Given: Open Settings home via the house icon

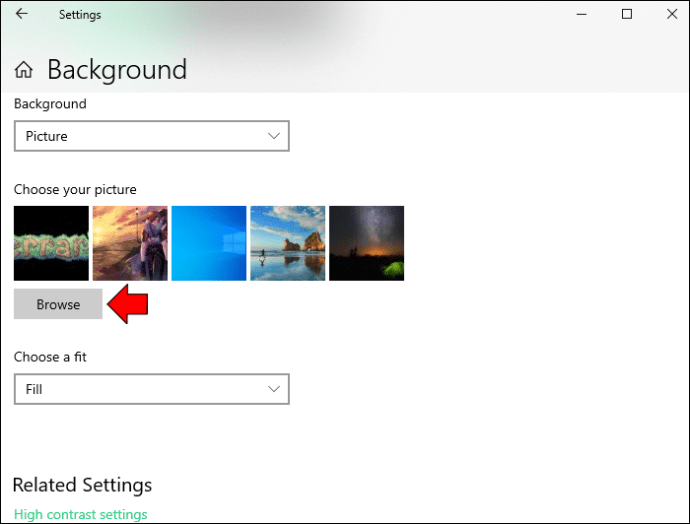Looking at the screenshot, I should tap(24, 70).
